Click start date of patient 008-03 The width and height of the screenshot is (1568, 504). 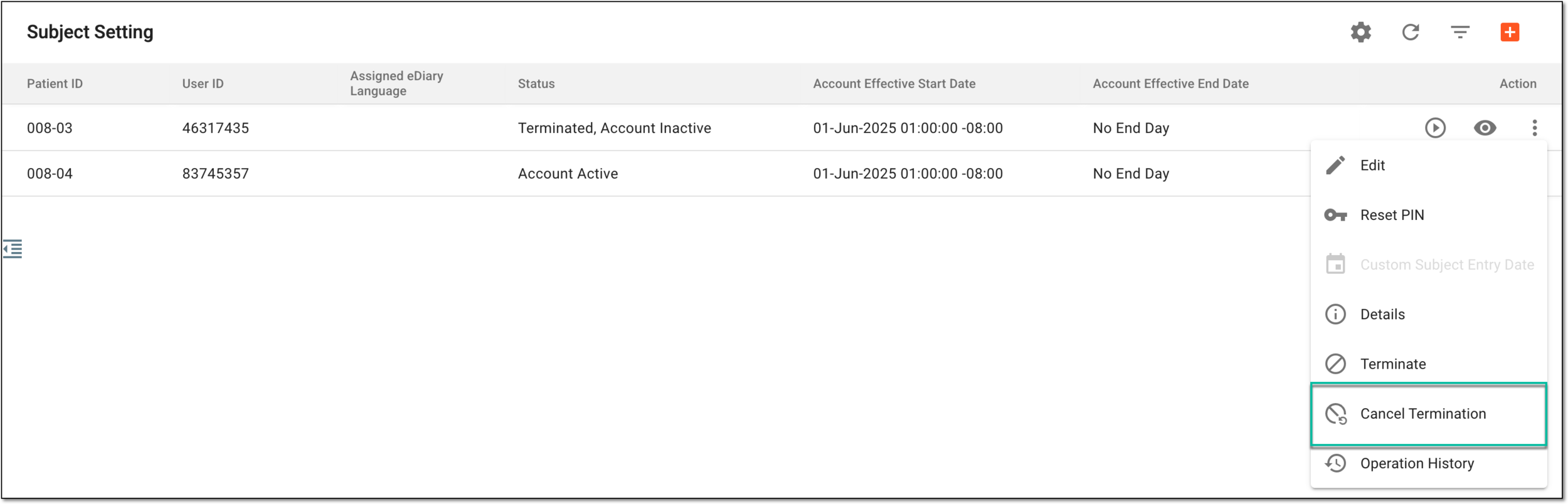click(x=908, y=128)
